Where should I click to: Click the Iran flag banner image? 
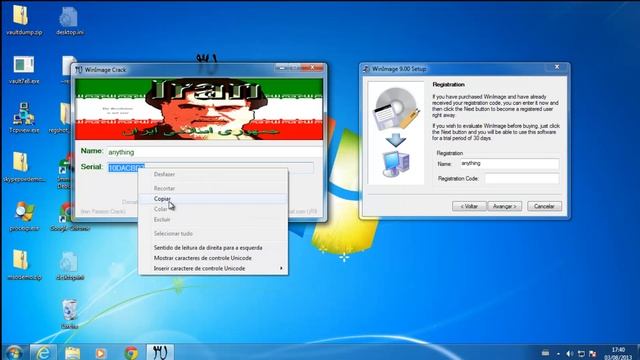(x=199, y=109)
